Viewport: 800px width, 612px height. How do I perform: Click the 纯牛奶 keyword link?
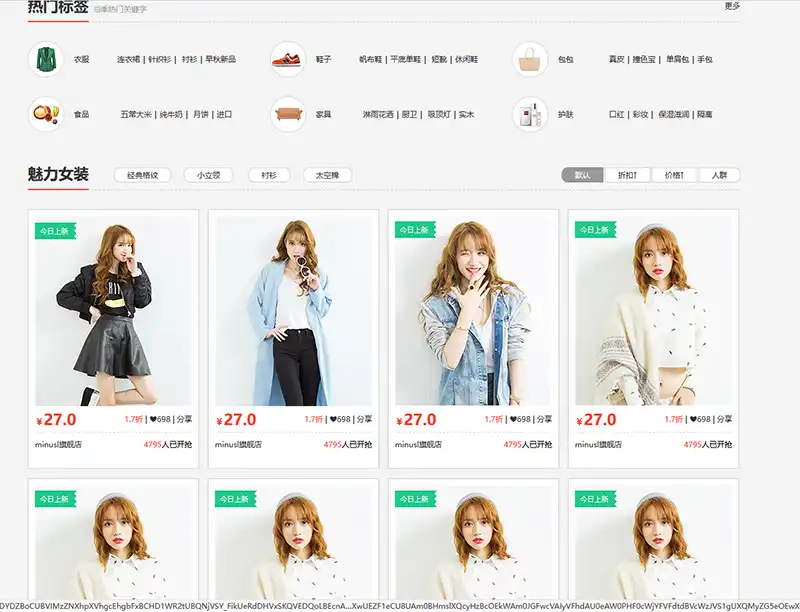point(171,114)
